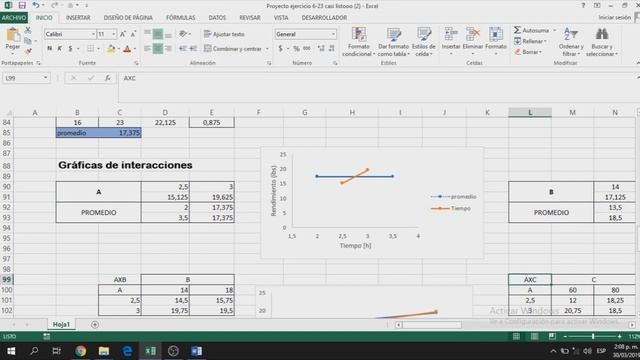Toggle center horizontal alignment
The width and height of the screenshot is (640, 360).
[158, 49]
